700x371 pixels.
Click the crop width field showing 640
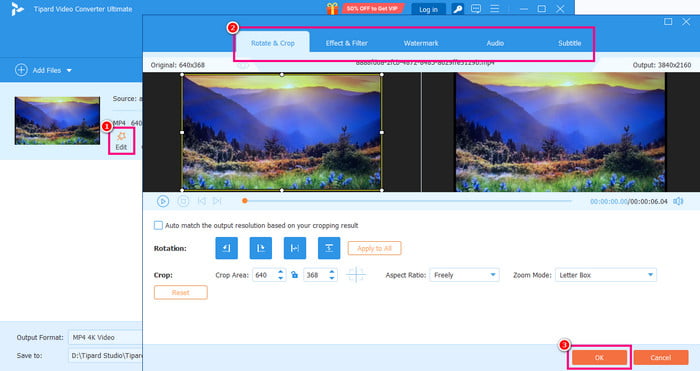(x=264, y=275)
